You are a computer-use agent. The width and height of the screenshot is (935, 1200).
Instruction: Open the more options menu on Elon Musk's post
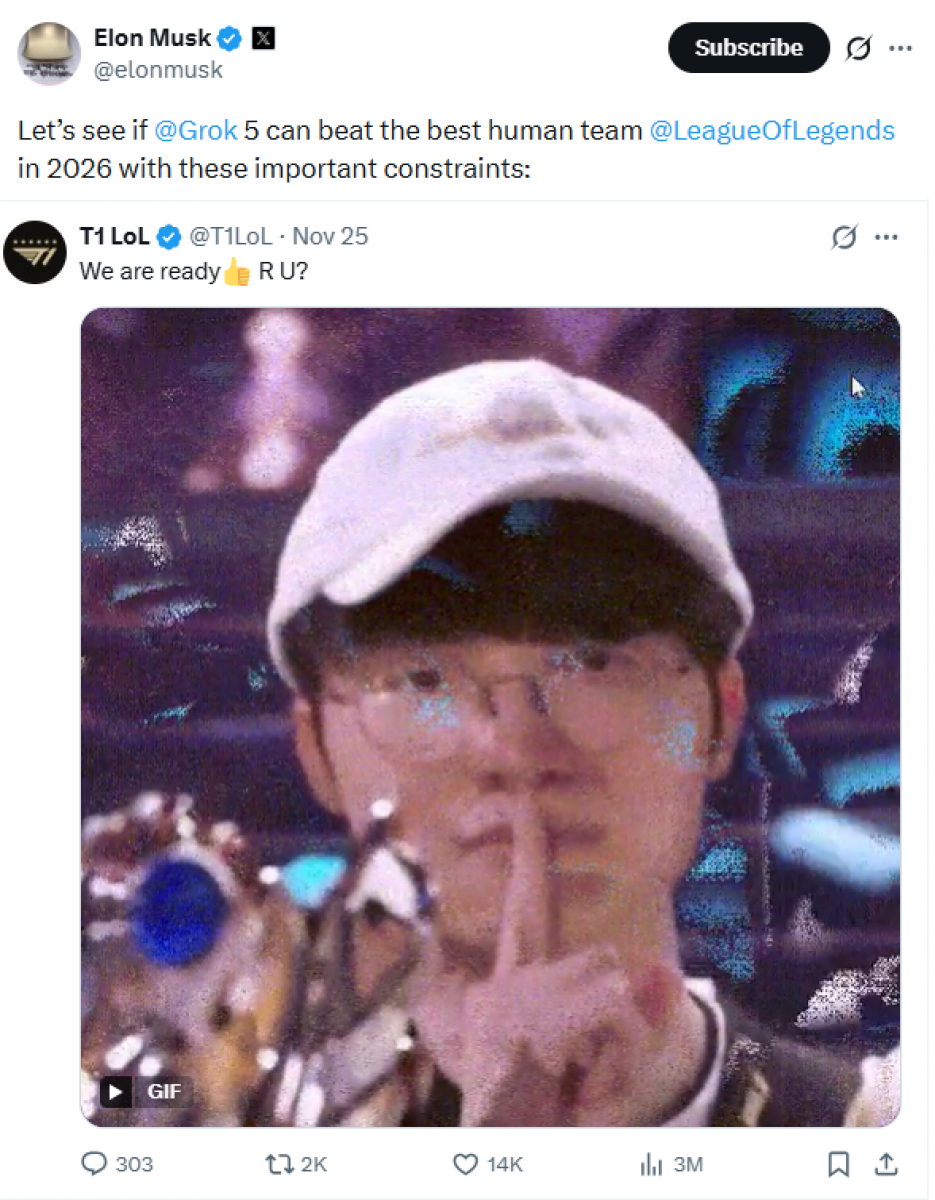pyautogui.click(x=901, y=48)
